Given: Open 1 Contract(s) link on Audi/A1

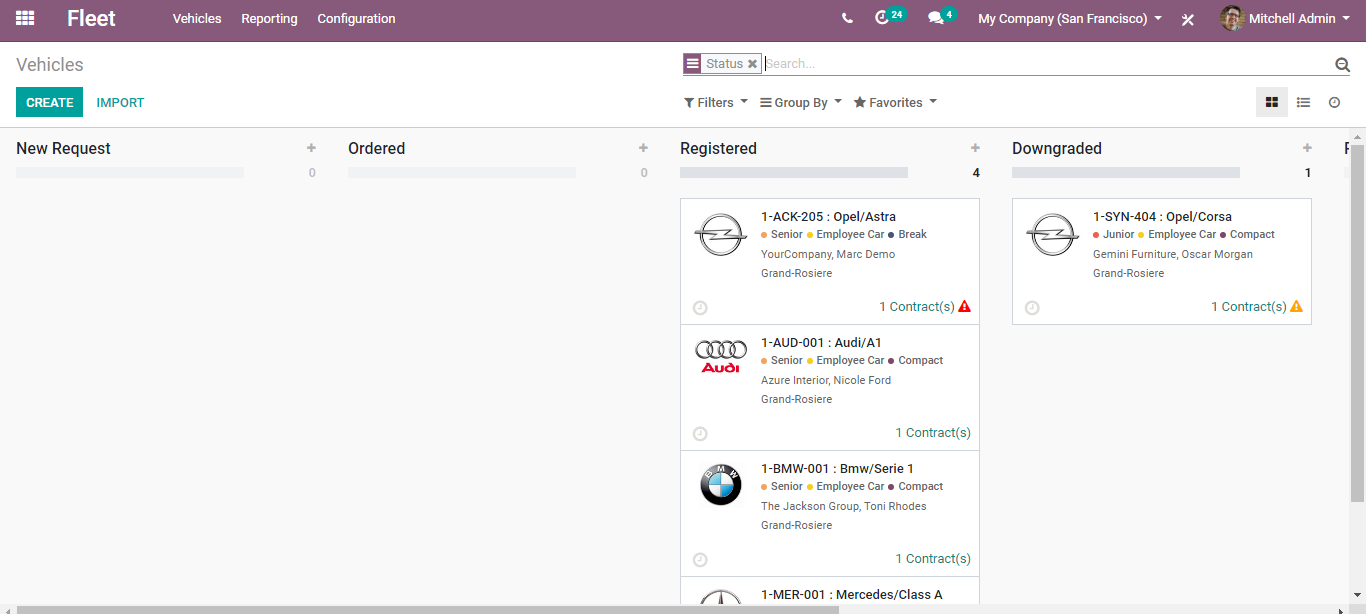Looking at the screenshot, I should (x=933, y=432).
